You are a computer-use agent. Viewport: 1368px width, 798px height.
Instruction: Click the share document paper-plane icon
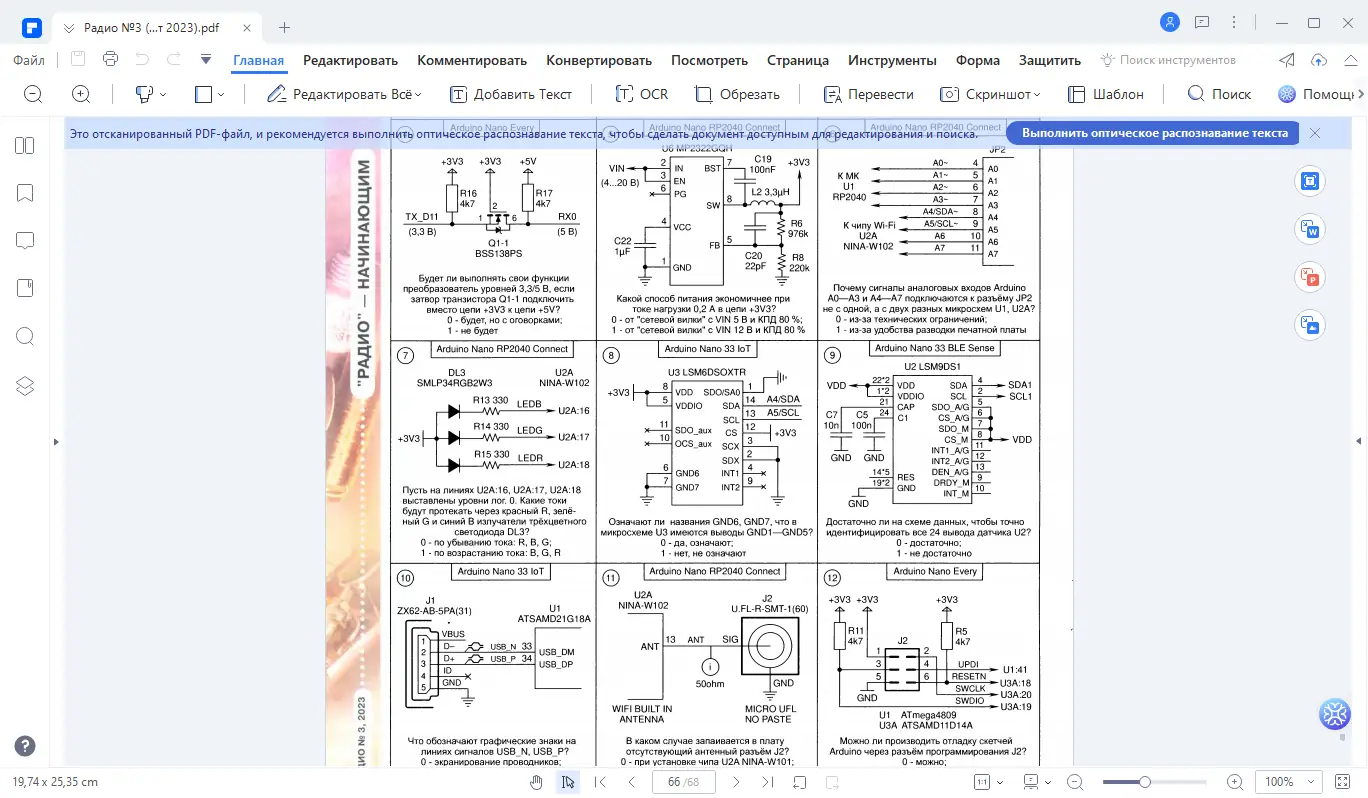(1288, 60)
